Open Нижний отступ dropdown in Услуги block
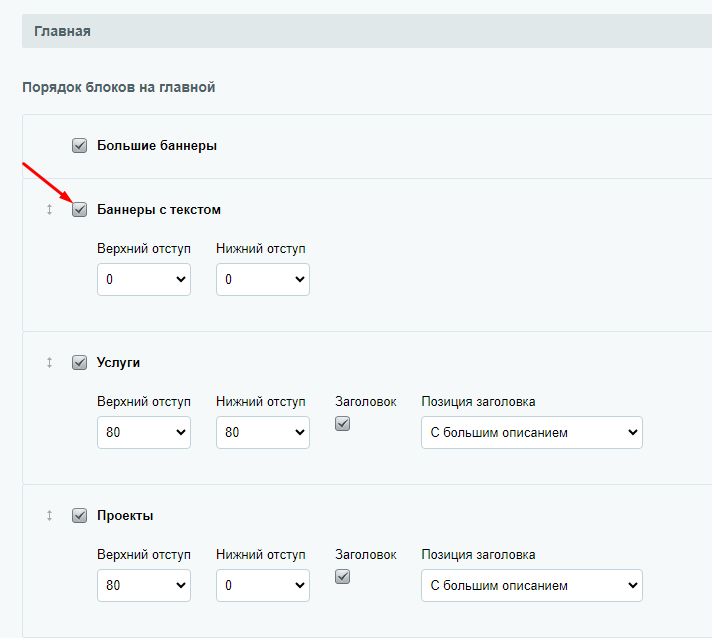This screenshot has width=712, height=638. 263,432
